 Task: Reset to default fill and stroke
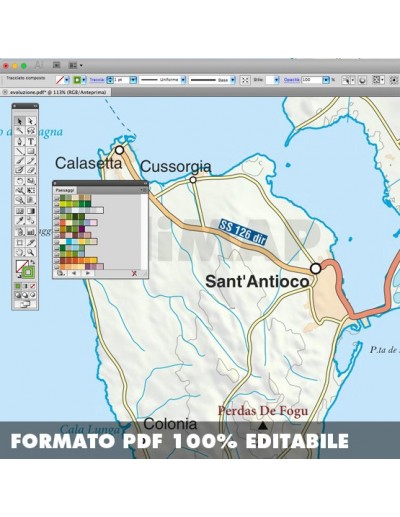[19, 276]
